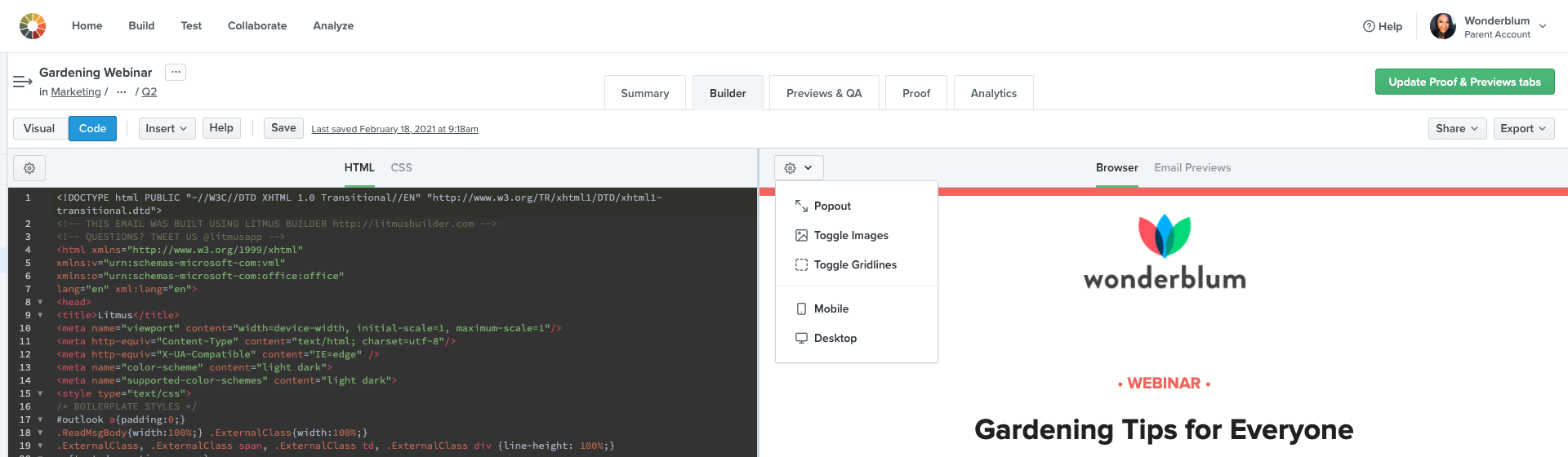Switch to the CSS code tab
Viewport: 1568px width, 457px height.
401,167
